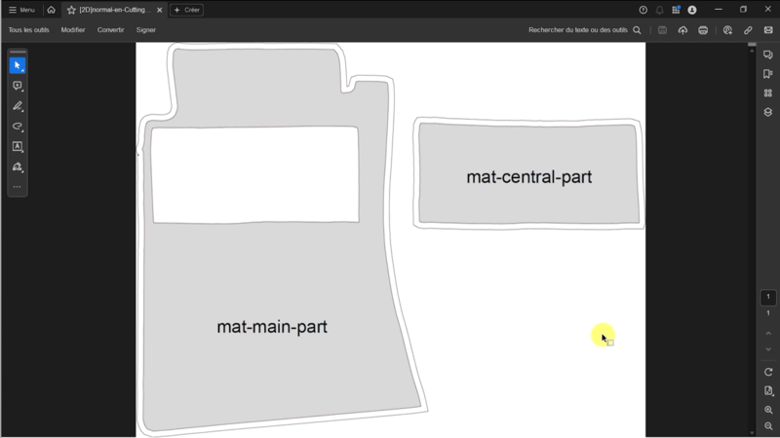780x438 pixels.
Task: Open the Modifier menu
Action: (x=73, y=30)
